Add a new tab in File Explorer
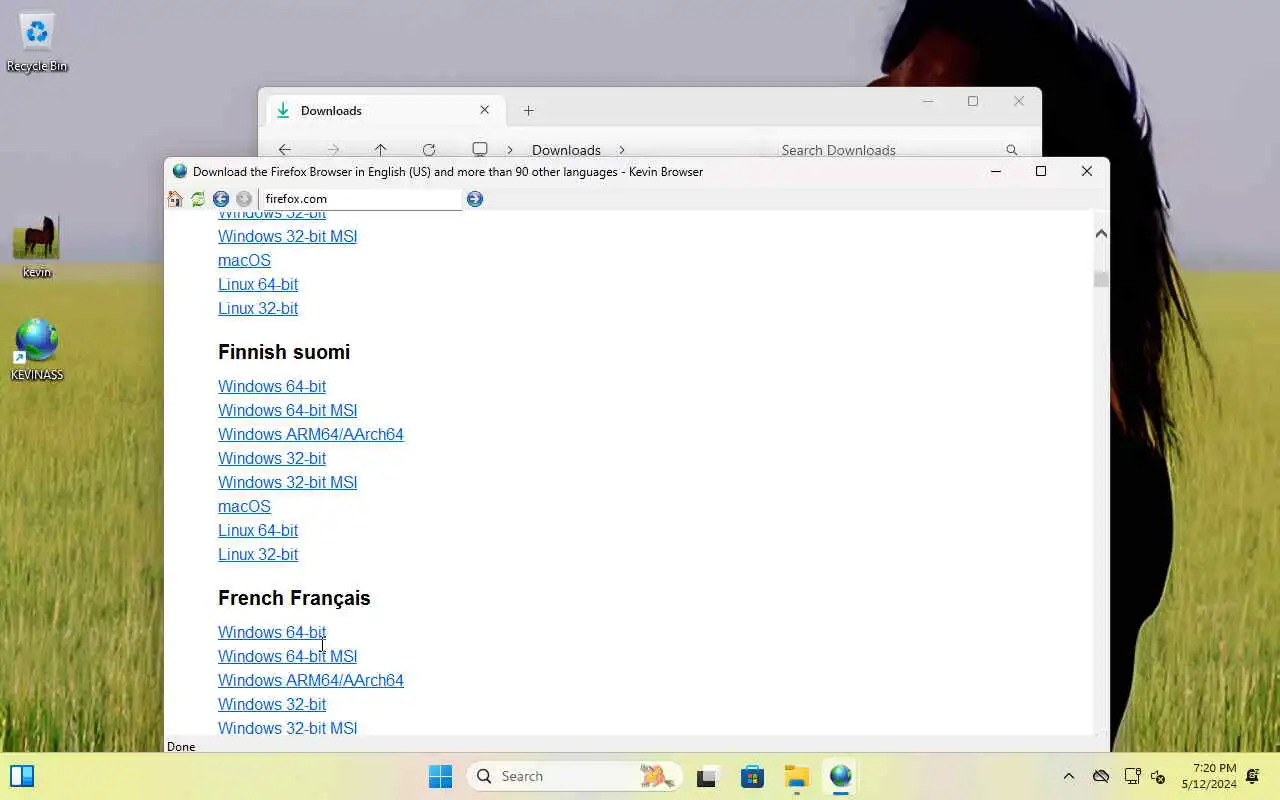The height and width of the screenshot is (800, 1280). (529, 111)
